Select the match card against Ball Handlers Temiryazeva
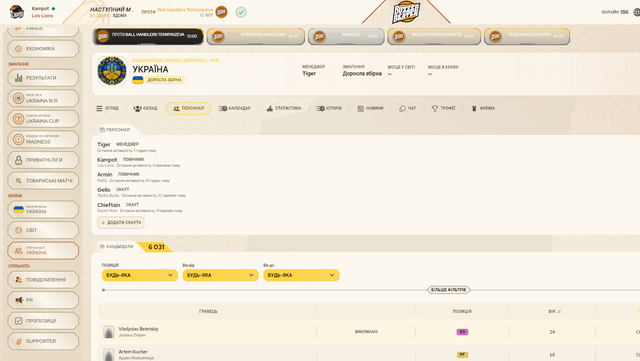Image resolution: width=640 pixels, height=361 pixels. pos(148,36)
